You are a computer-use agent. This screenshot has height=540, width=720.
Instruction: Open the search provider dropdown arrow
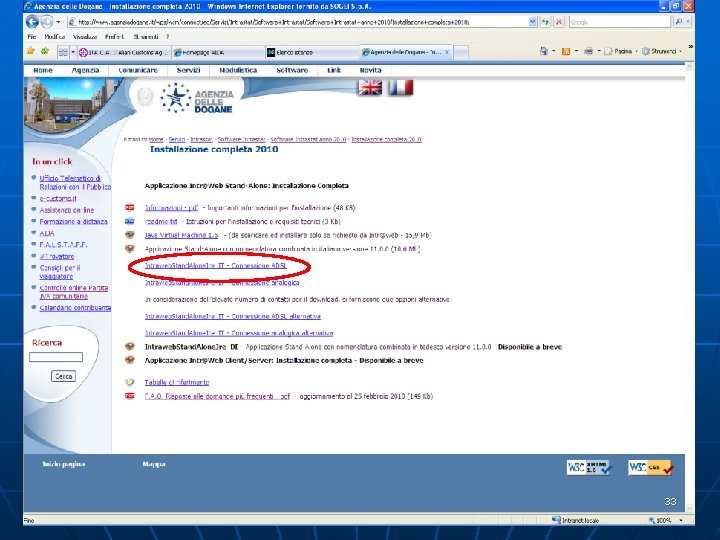click(688, 22)
